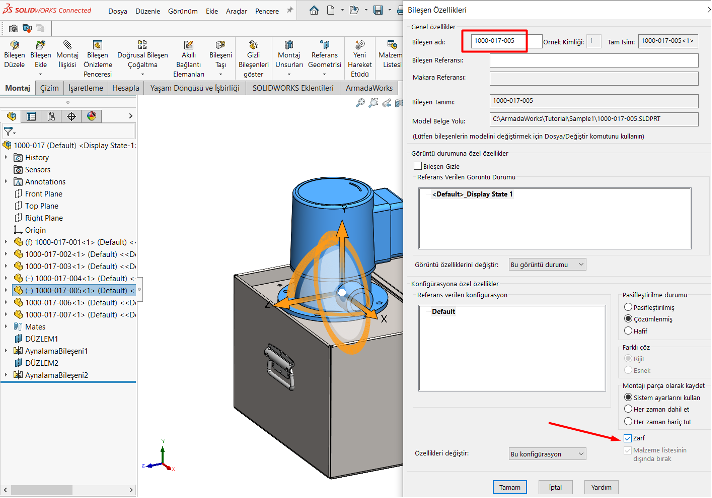Expand the Mates folder
Image resolution: width=712 pixels, height=498 pixels.
pyautogui.click(x=6, y=327)
